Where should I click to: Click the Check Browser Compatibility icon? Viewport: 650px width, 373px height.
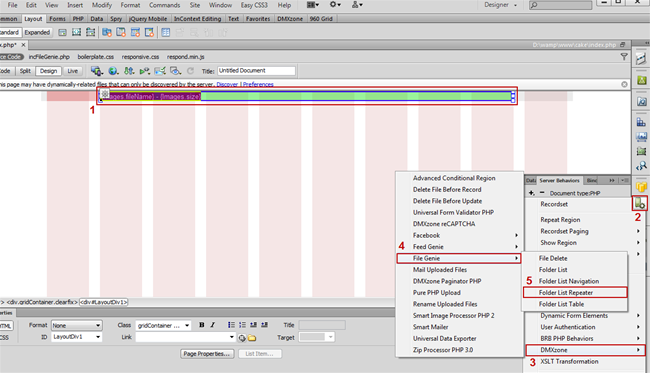160,71
